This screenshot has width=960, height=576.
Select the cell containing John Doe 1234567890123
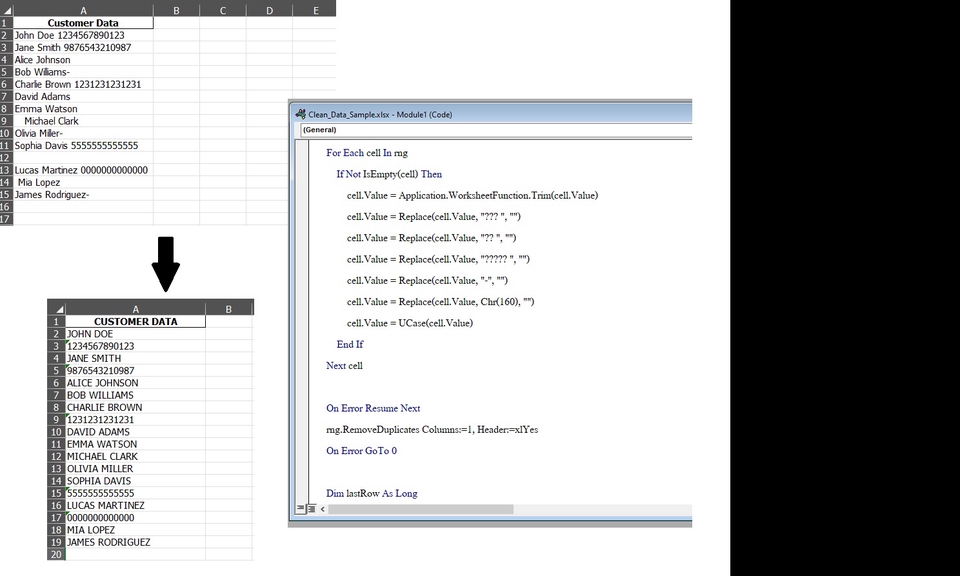(x=83, y=35)
